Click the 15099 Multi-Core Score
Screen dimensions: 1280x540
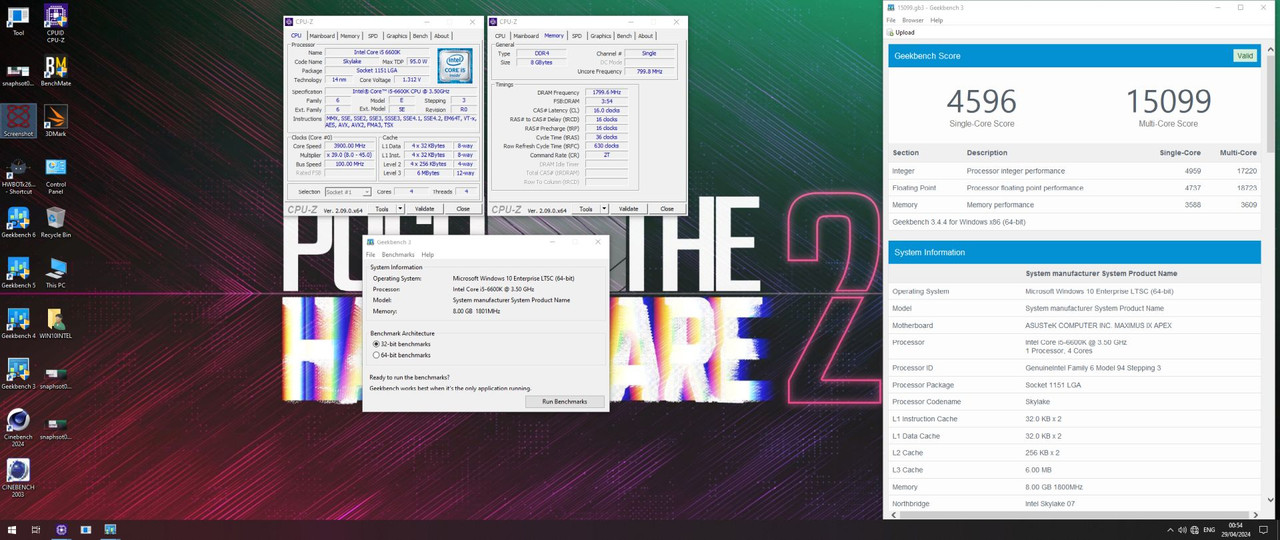[x=1169, y=102]
